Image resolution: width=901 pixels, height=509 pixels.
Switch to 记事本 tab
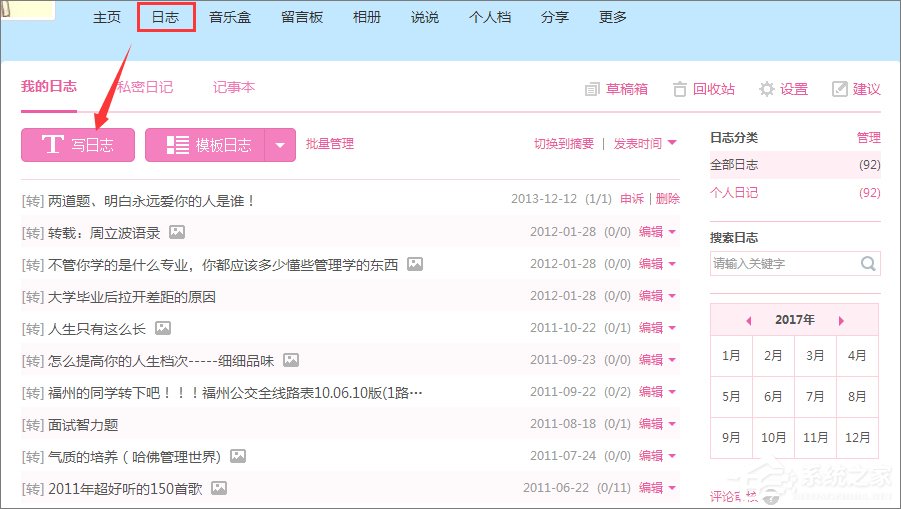[234, 87]
